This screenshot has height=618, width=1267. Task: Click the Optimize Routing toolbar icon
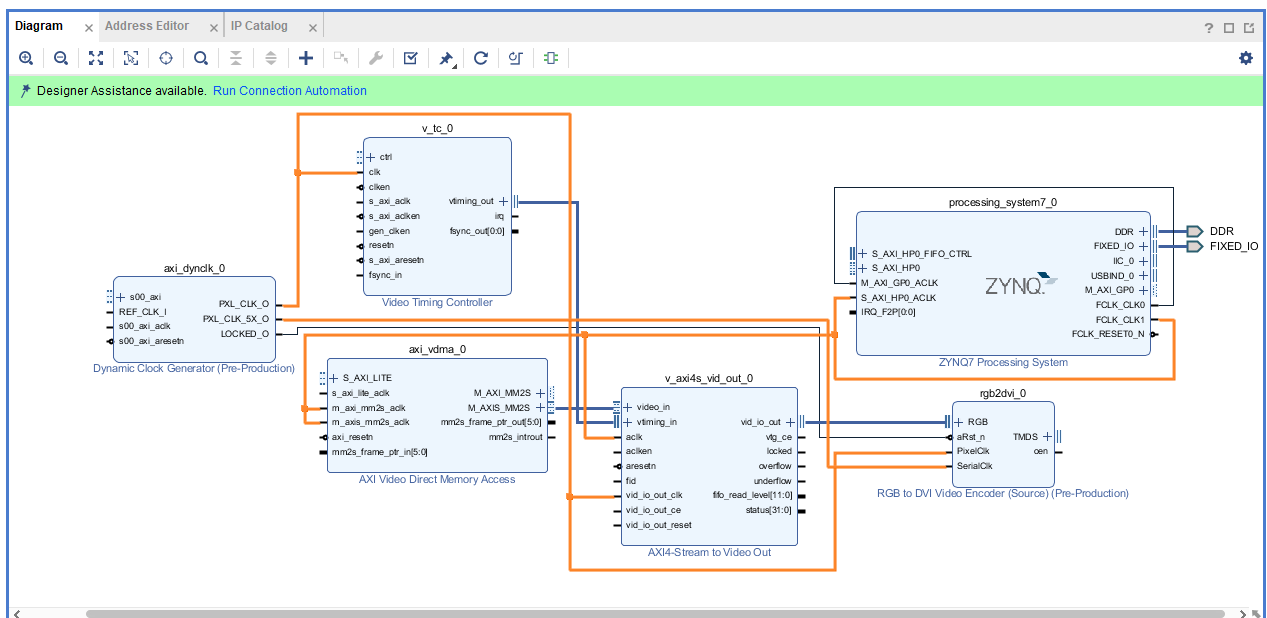point(516,58)
